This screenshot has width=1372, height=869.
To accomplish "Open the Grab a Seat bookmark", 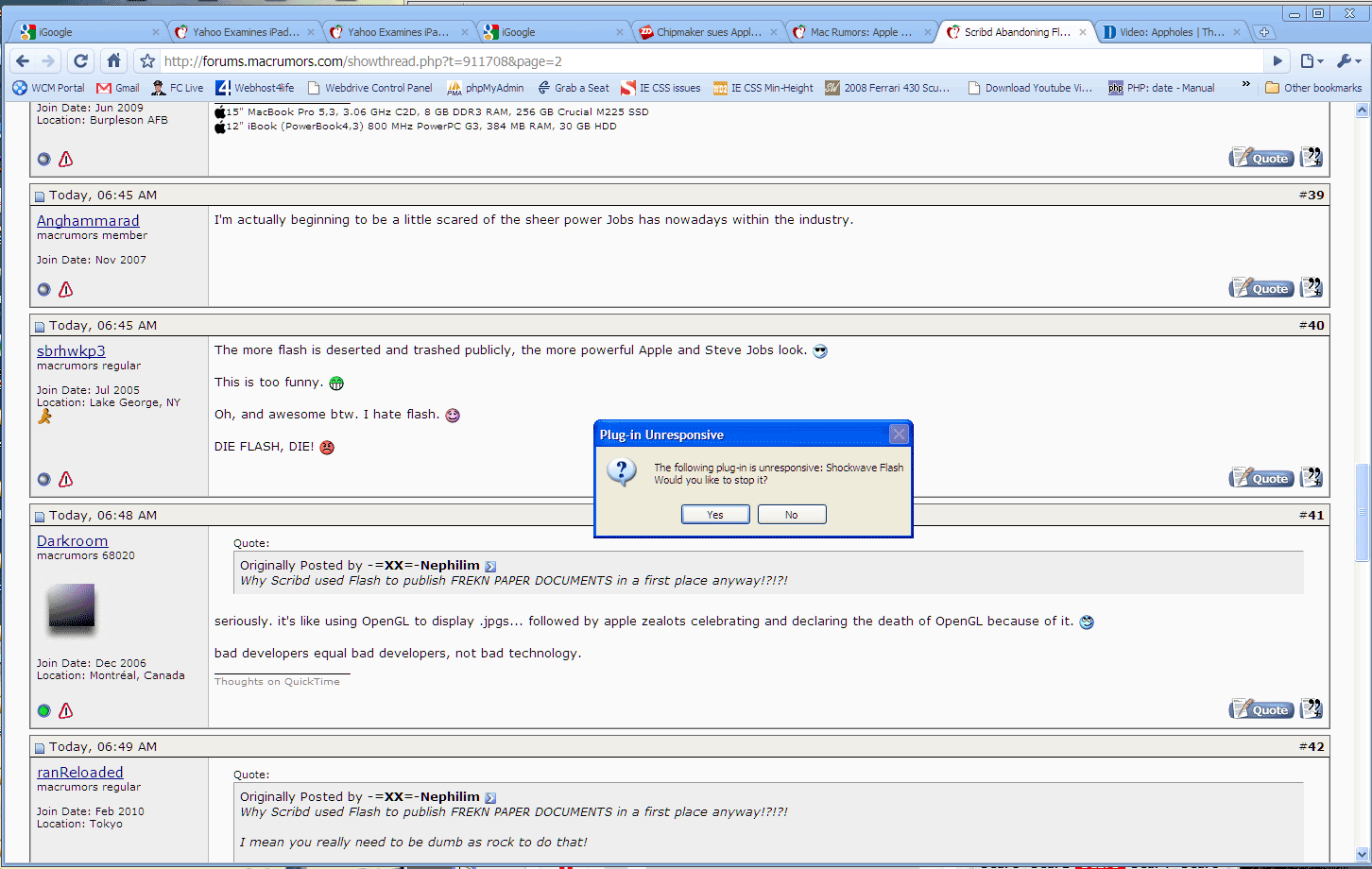I will click(573, 88).
